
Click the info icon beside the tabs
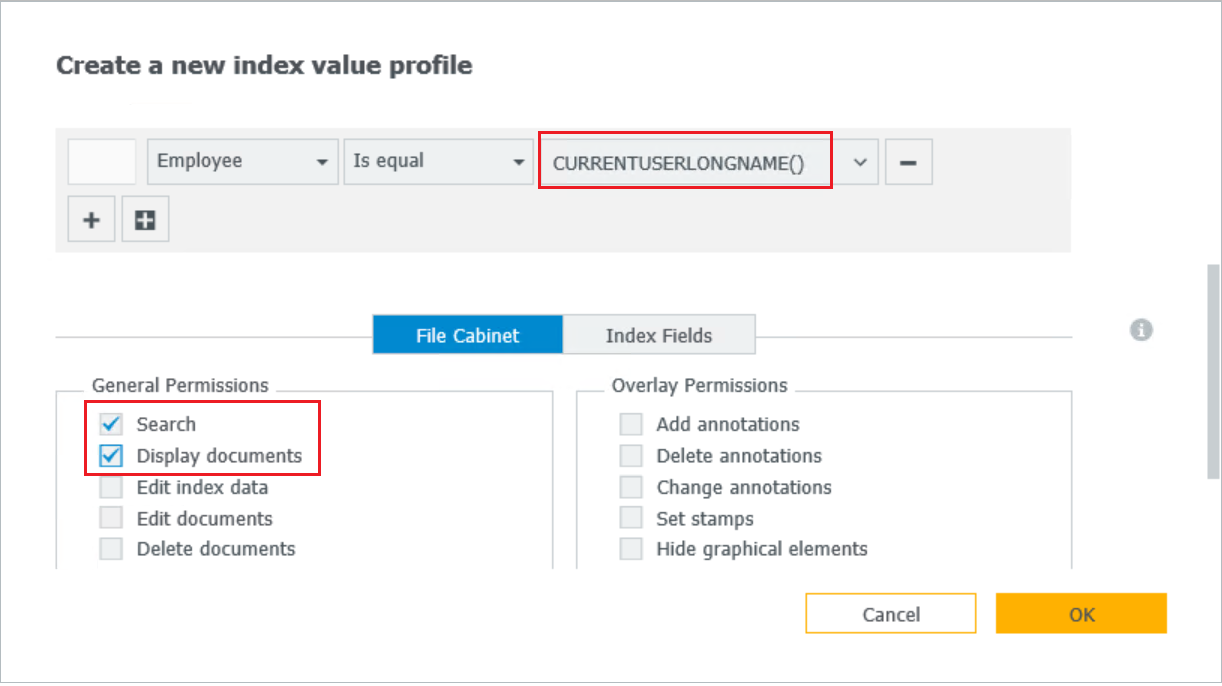click(x=1141, y=330)
